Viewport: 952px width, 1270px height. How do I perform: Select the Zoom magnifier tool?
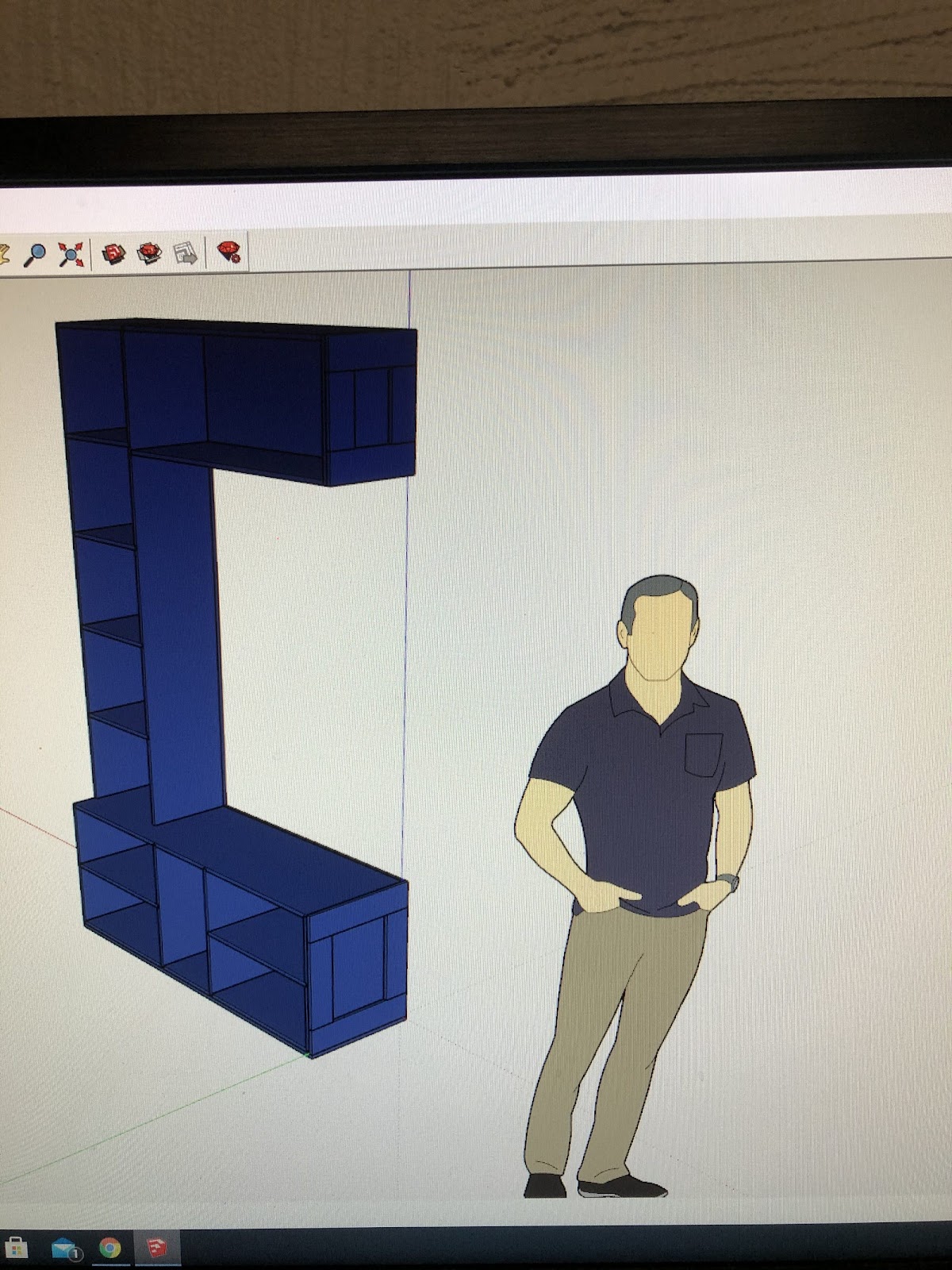(x=34, y=254)
